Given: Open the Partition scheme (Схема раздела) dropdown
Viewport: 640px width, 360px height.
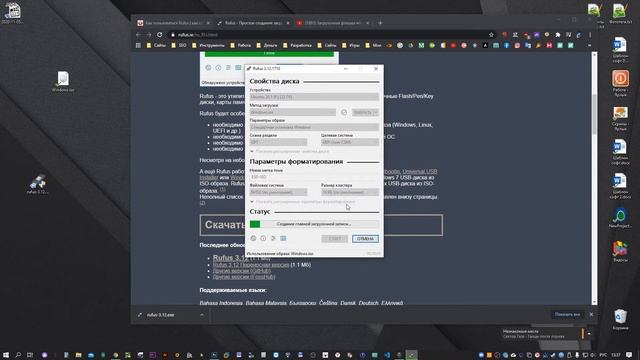Looking at the screenshot, I should coord(278,142).
